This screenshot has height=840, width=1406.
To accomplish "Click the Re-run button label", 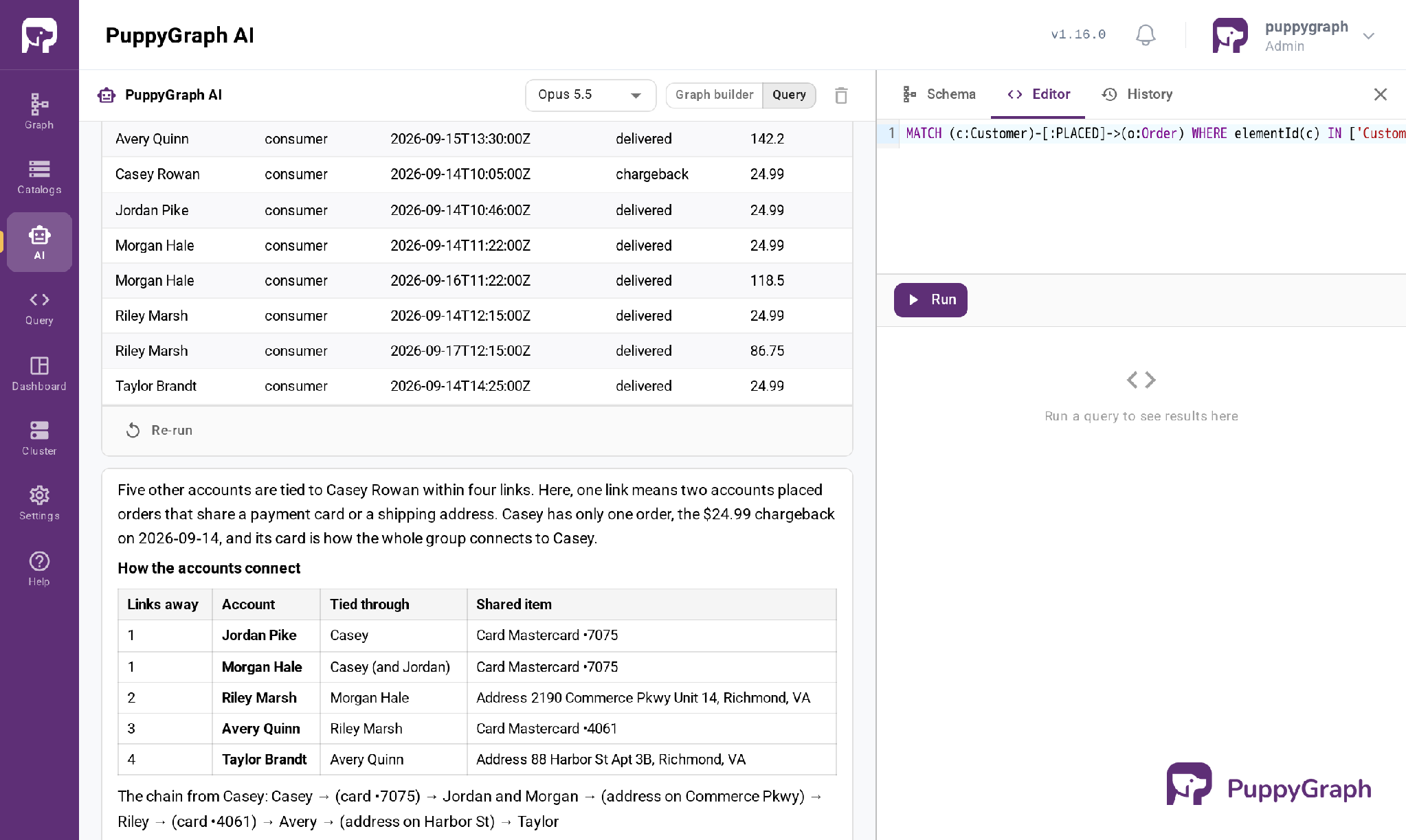I will (x=172, y=431).
